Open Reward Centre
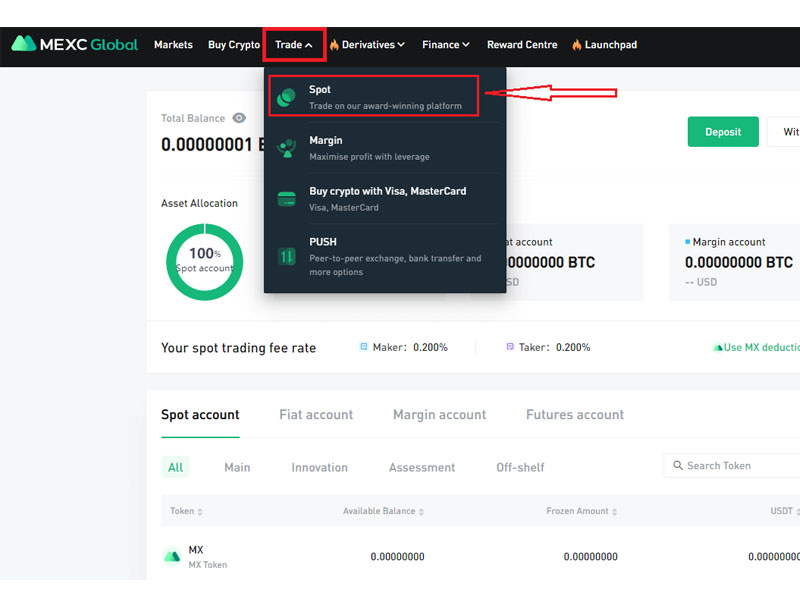800x600 pixels. 522,45
